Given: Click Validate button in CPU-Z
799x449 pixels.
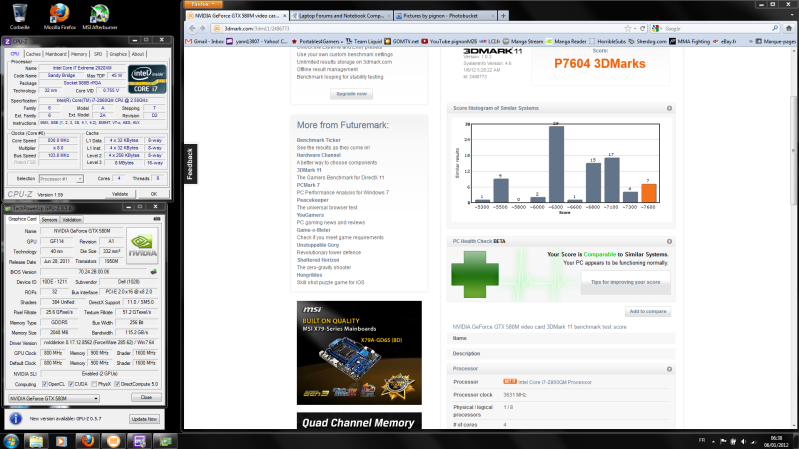Looking at the screenshot, I should coord(120,194).
